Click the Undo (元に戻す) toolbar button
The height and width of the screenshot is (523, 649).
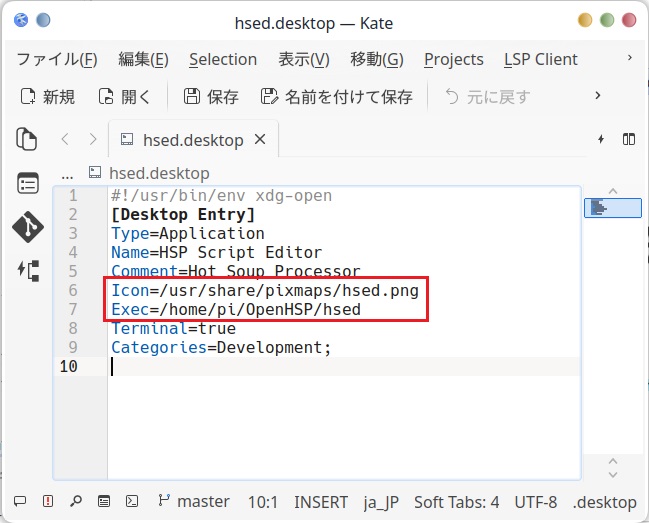point(488,97)
